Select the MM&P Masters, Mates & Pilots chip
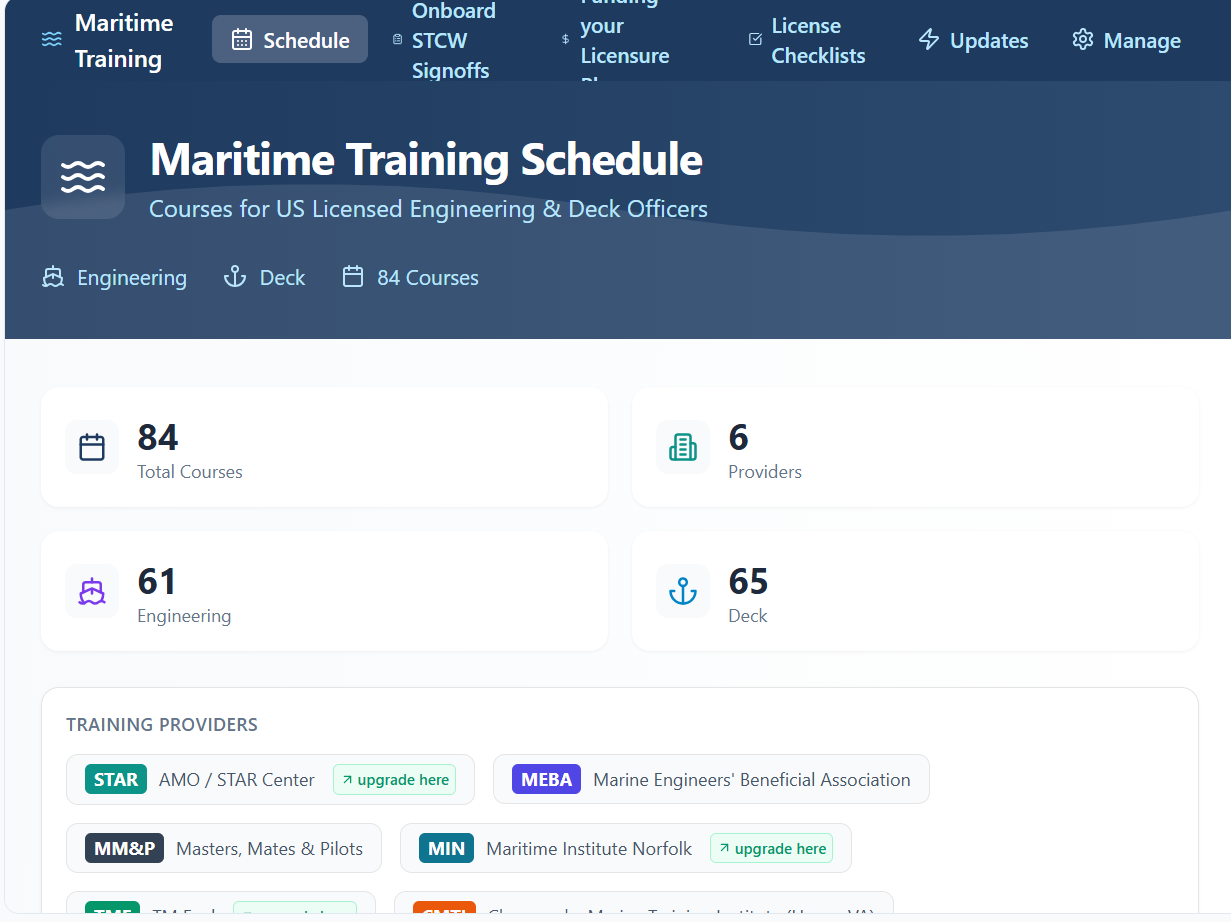Image resolution: width=1231 pixels, height=922 pixels. [x=224, y=848]
